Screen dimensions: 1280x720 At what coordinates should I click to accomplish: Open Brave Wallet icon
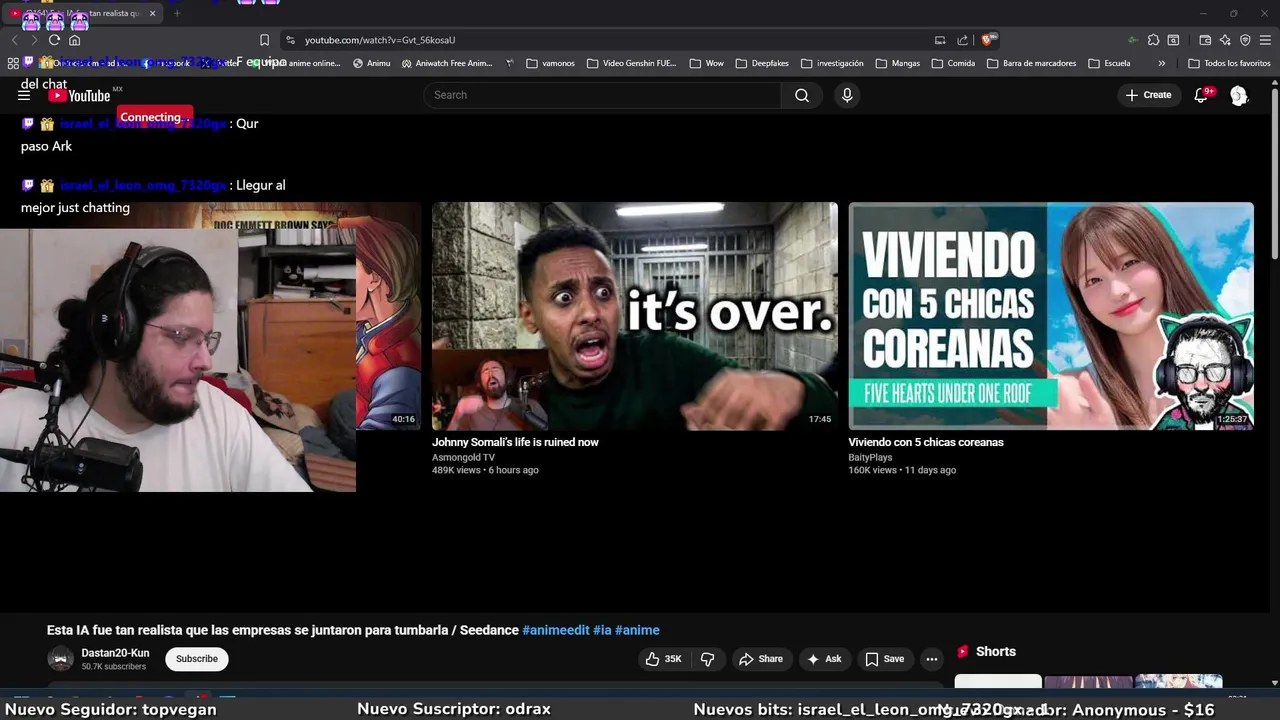(x=1205, y=40)
